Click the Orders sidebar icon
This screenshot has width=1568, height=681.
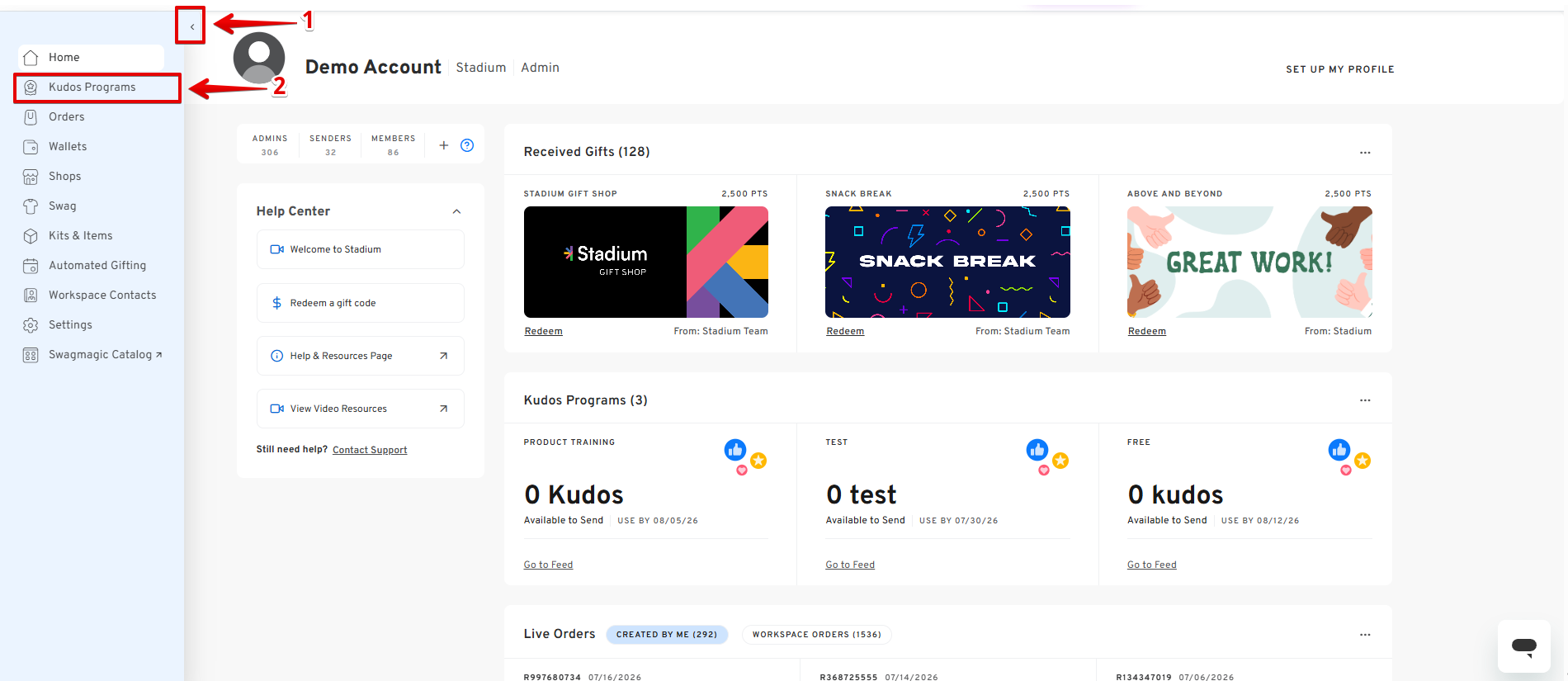pos(31,117)
